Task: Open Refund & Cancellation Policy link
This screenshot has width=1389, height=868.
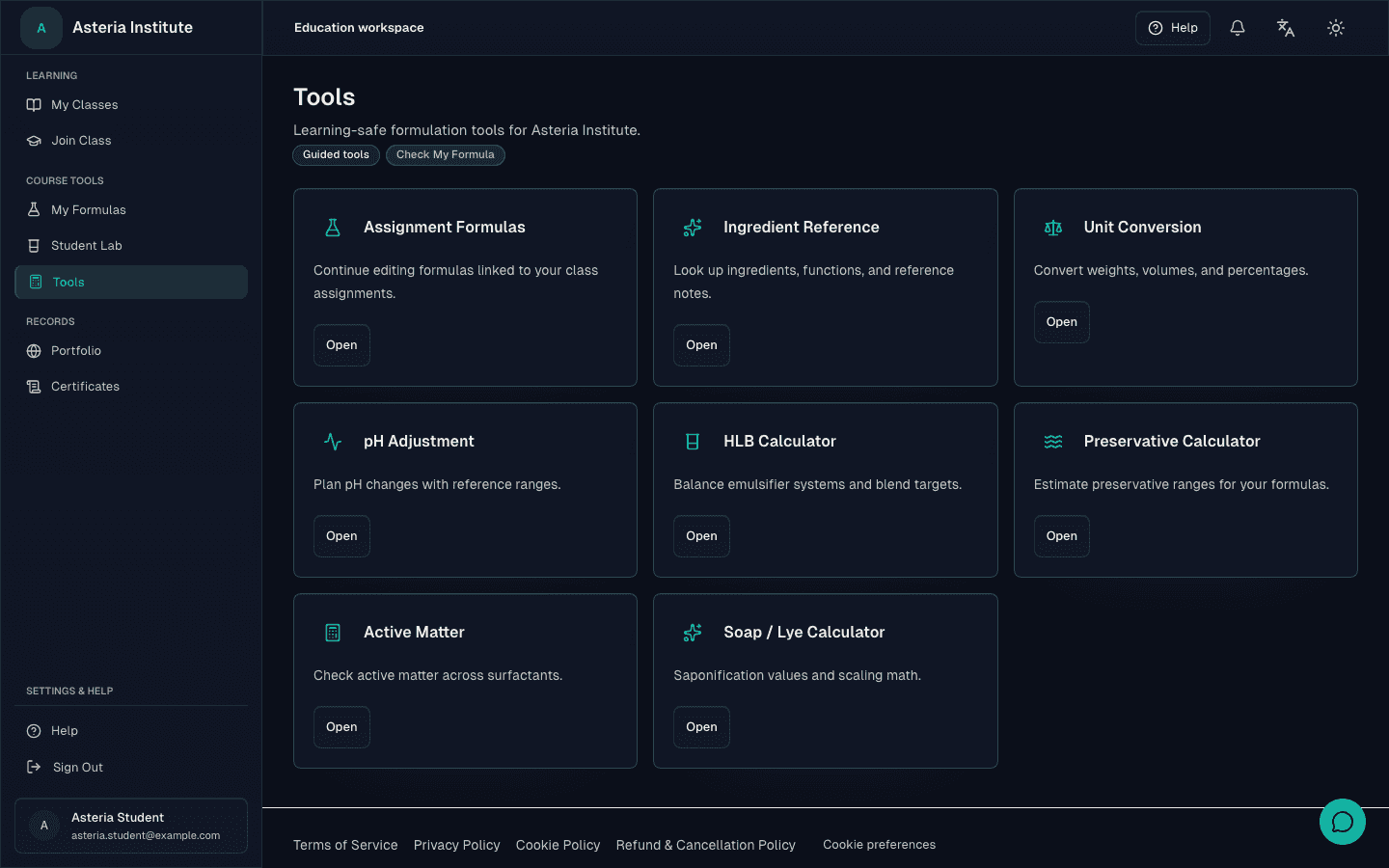Action: (706, 845)
